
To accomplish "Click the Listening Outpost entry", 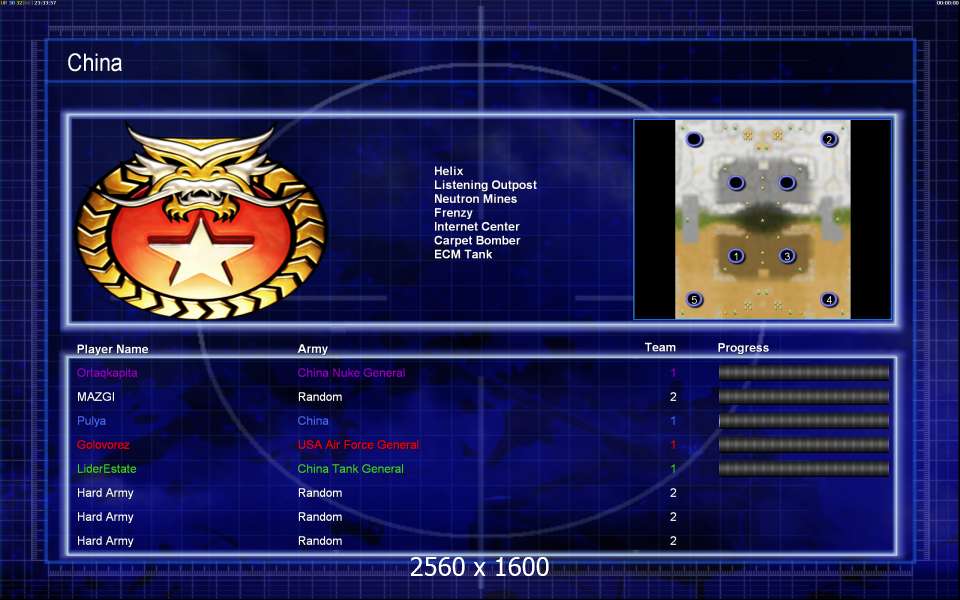I will click(485, 185).
